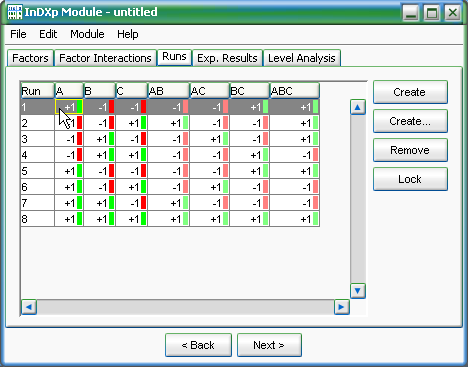Select run number 4 row label
The image size is (468, 367).
(37, 155)
